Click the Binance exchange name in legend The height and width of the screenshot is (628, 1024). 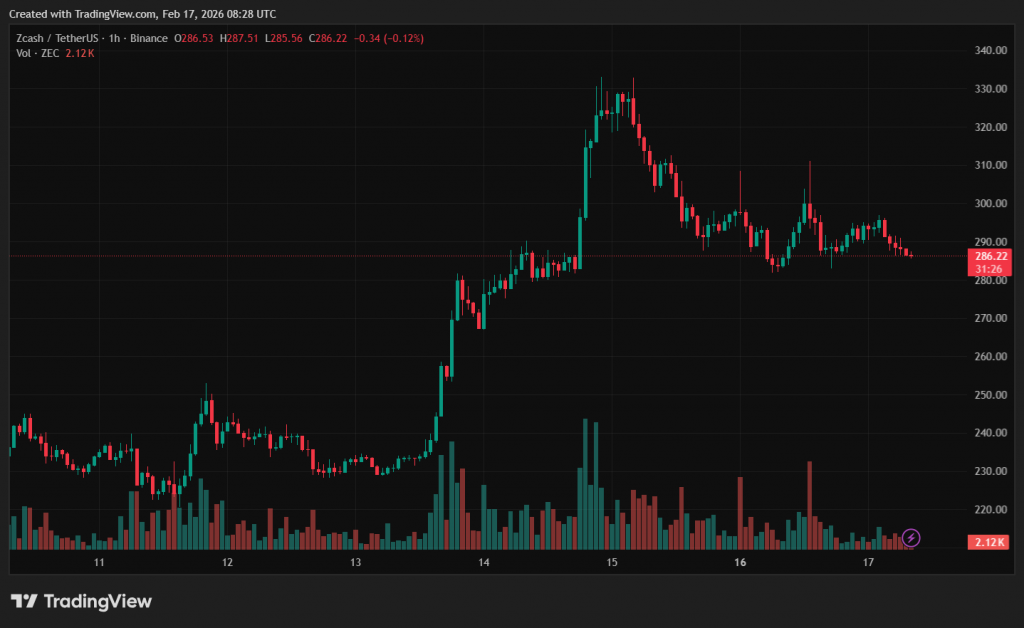tap(151, 38)
